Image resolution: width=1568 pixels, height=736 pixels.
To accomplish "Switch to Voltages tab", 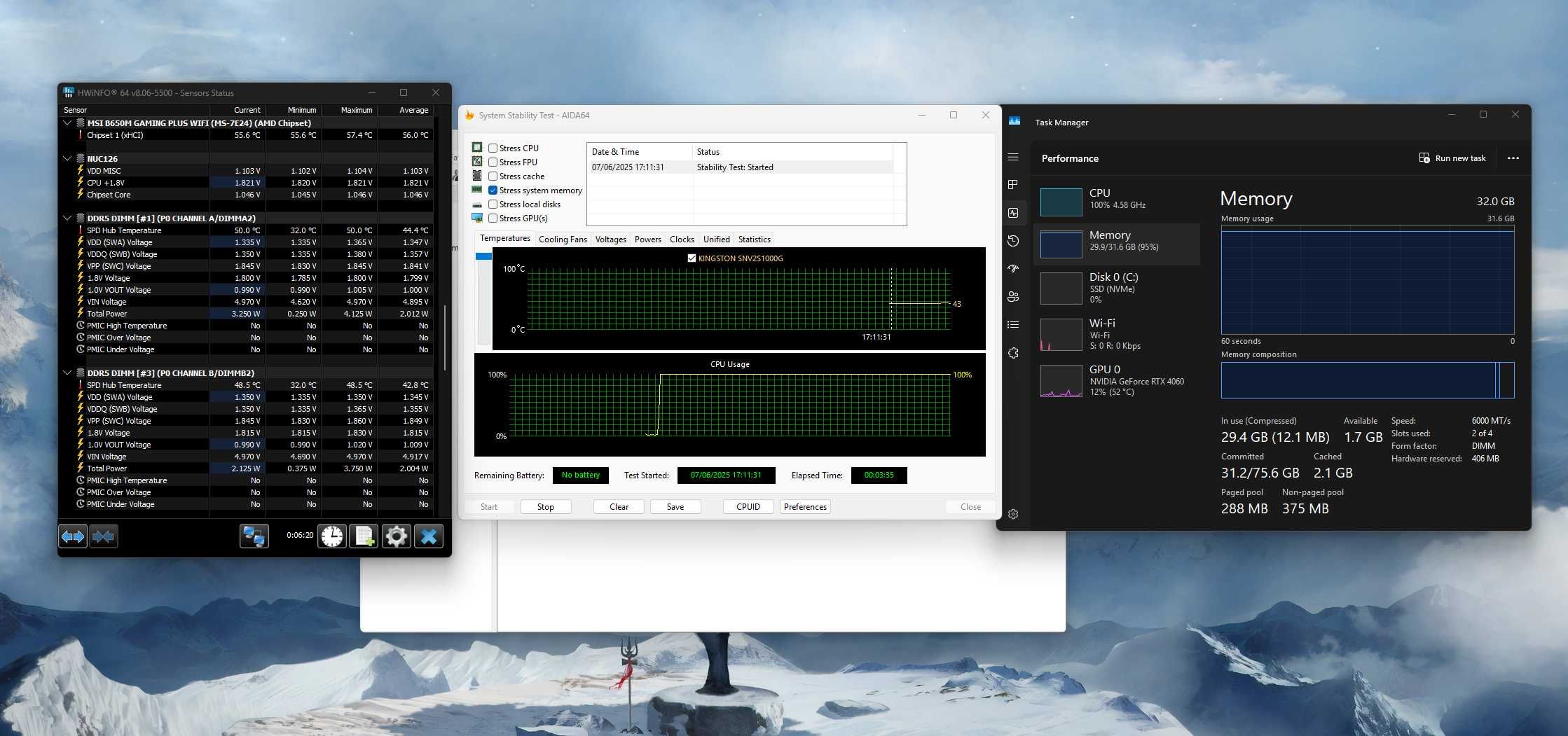I will [x=610, y=239].
